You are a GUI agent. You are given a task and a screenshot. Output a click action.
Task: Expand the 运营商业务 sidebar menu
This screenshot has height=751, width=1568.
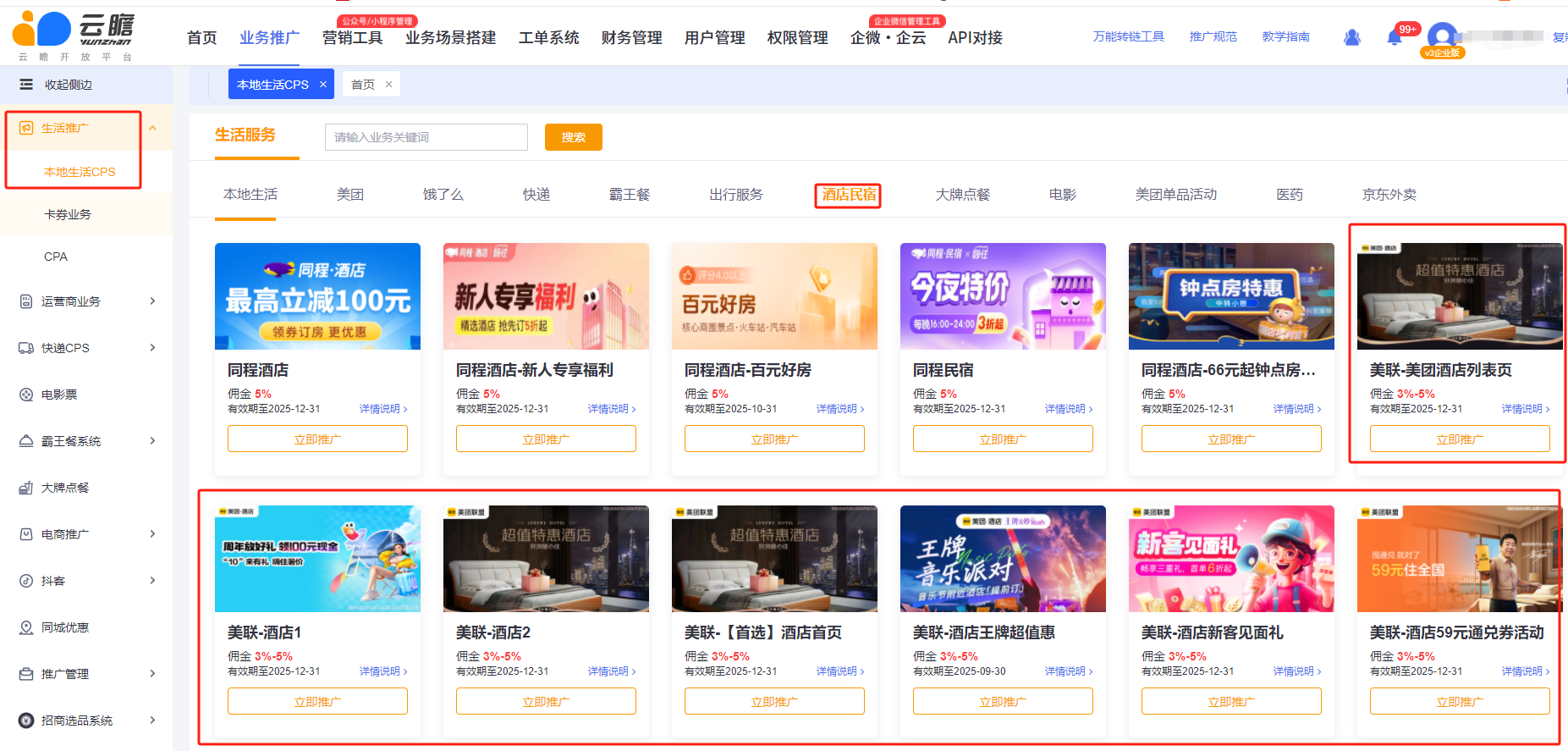(153, 301)
